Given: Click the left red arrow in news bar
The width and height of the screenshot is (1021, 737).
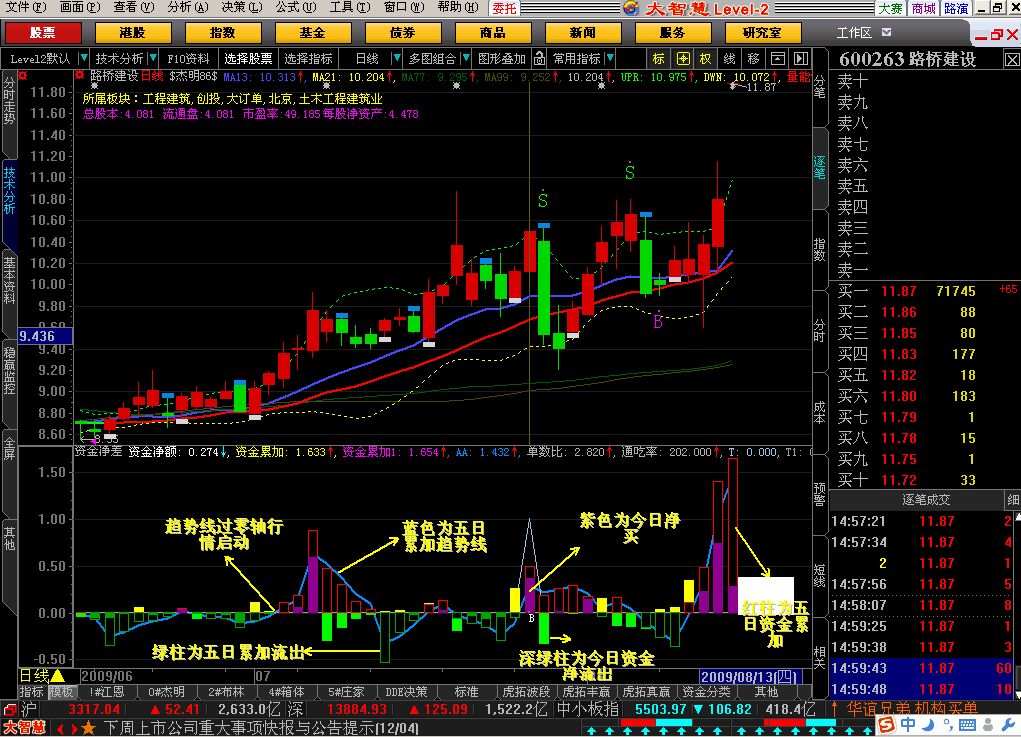Looking at the screenshot, I should (x=60, y=729).
